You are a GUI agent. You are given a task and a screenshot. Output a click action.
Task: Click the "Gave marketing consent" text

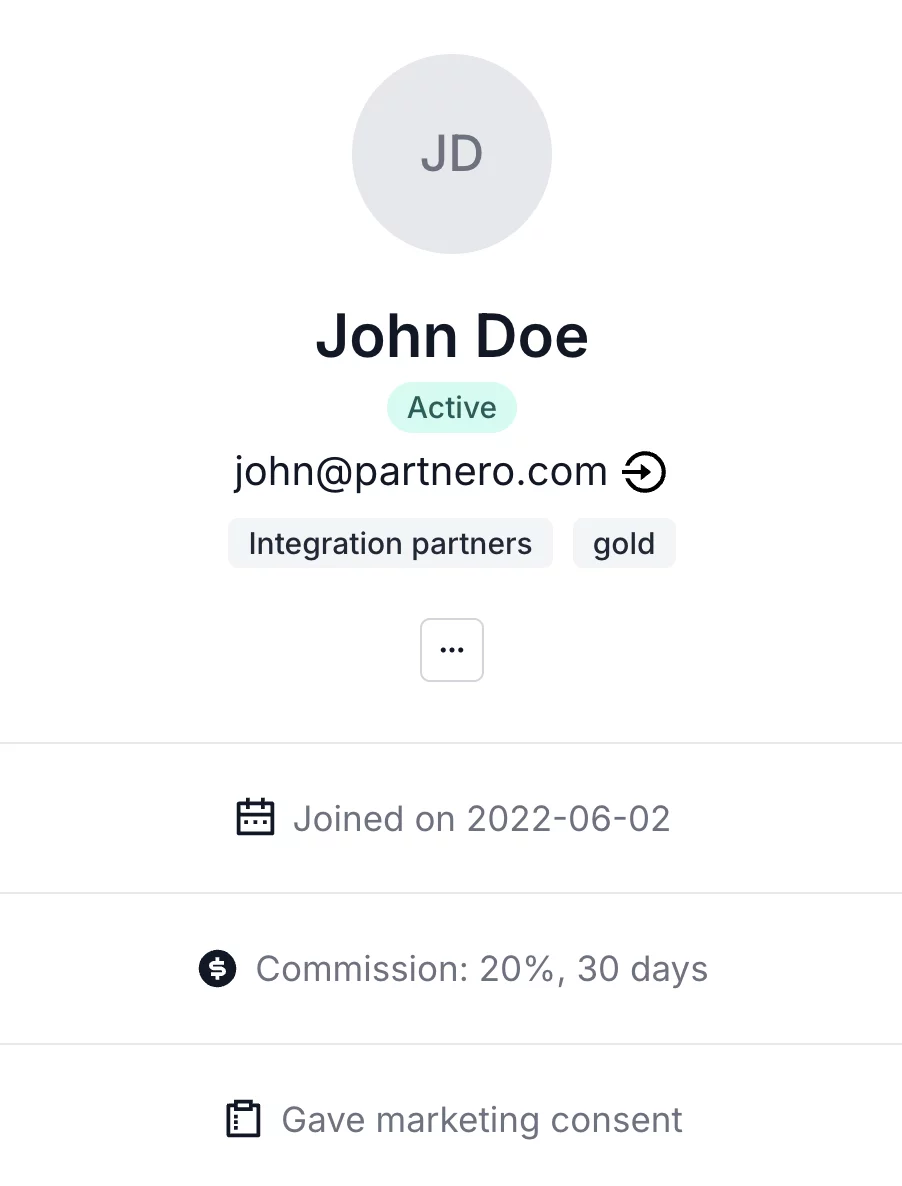(482, 1120)
